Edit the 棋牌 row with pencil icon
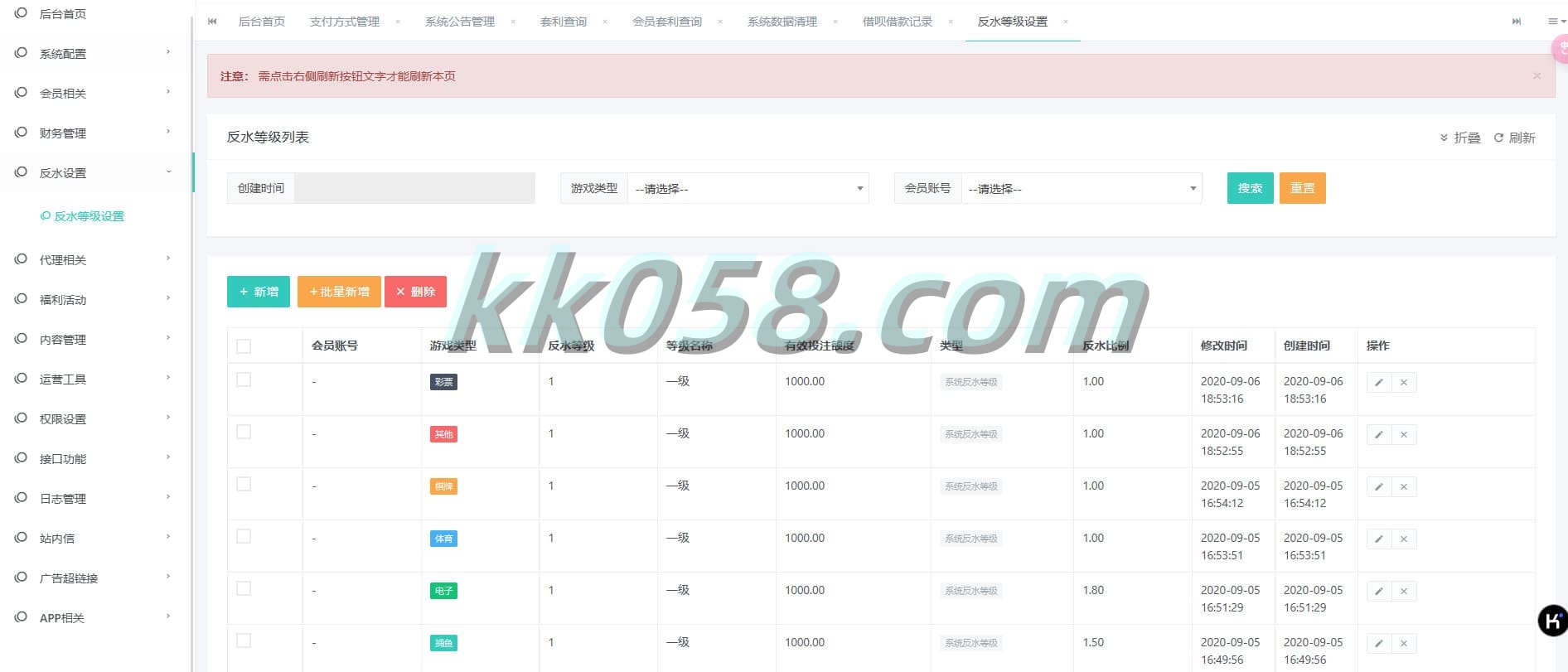The image size is (1568, 672). point(1379,487)
